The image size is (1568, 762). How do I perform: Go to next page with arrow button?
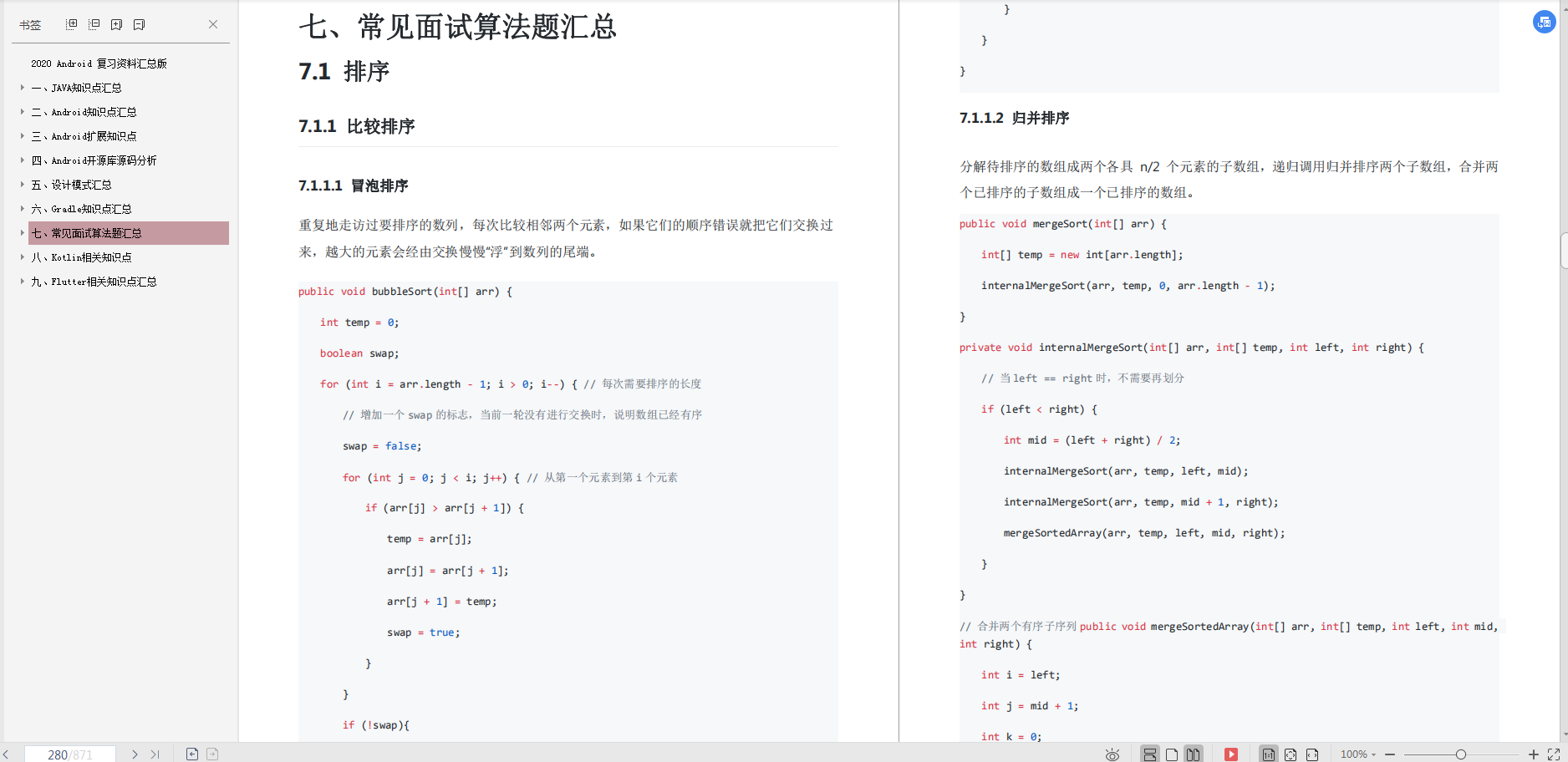coord(135,754)
